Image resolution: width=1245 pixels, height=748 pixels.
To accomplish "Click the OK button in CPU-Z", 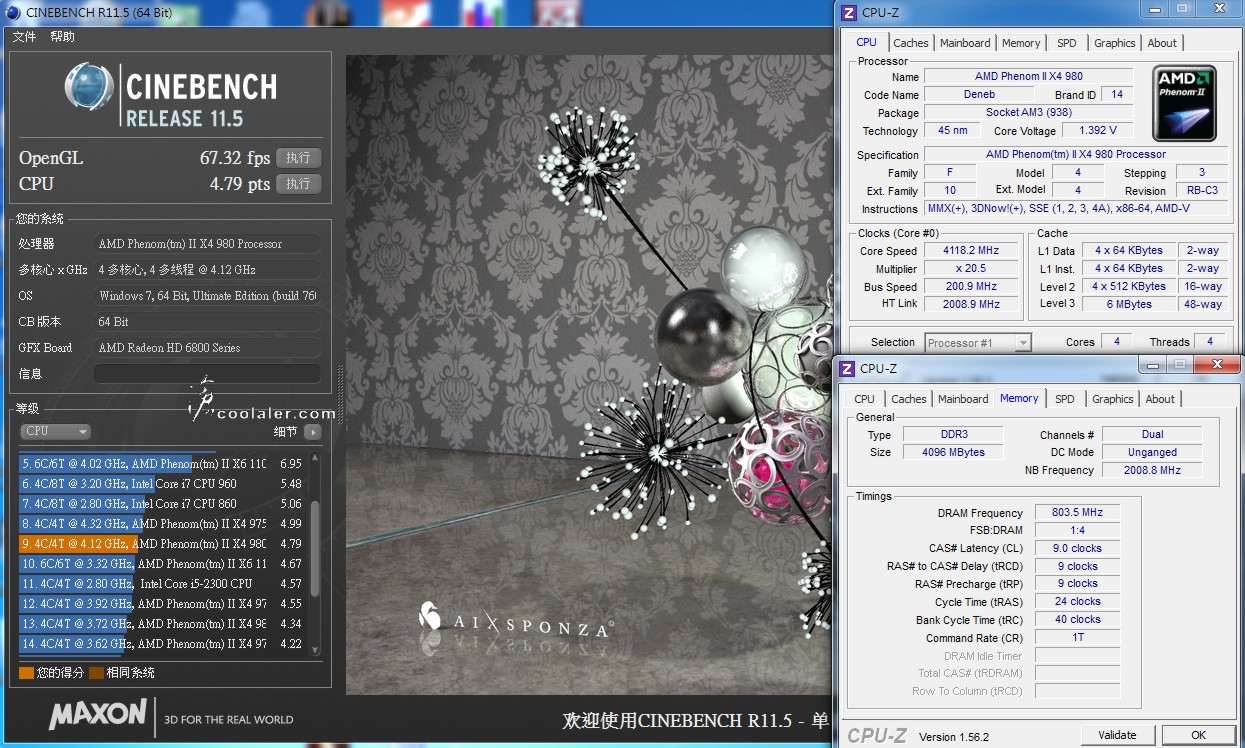I will click(1198, 735).
